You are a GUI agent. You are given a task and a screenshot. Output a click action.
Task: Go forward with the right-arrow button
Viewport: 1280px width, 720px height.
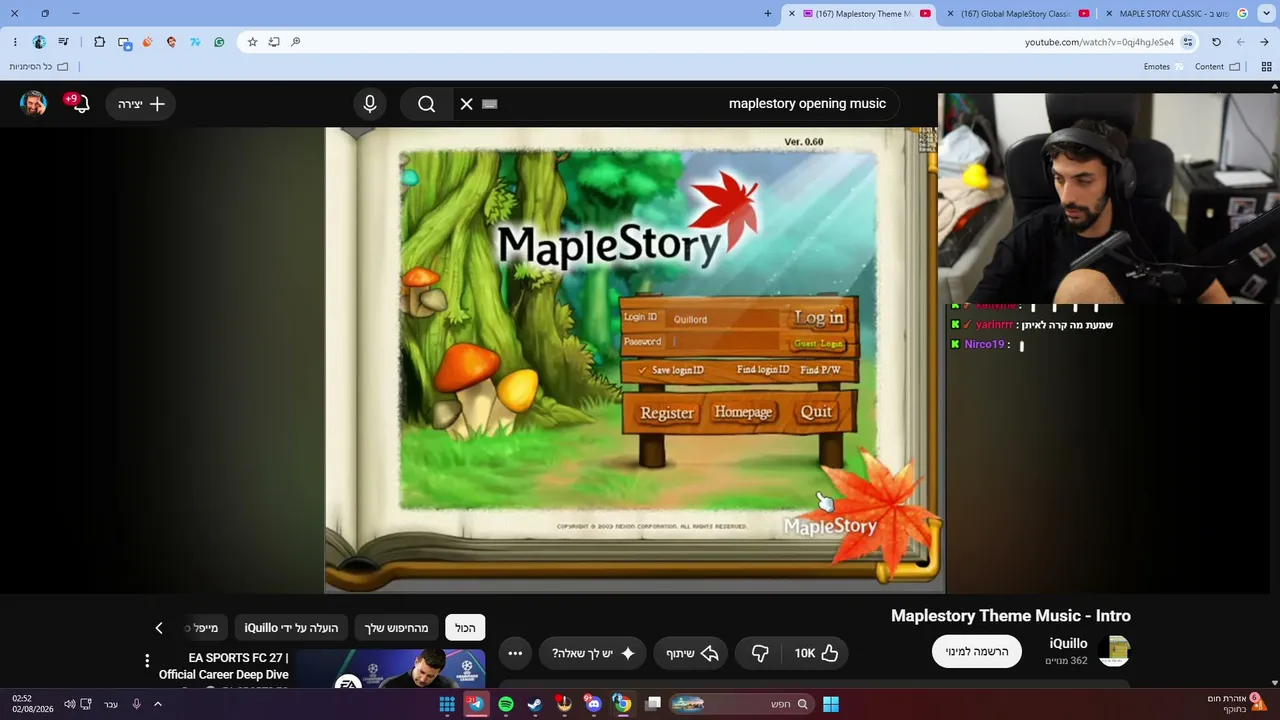(x=1265, y=42)
